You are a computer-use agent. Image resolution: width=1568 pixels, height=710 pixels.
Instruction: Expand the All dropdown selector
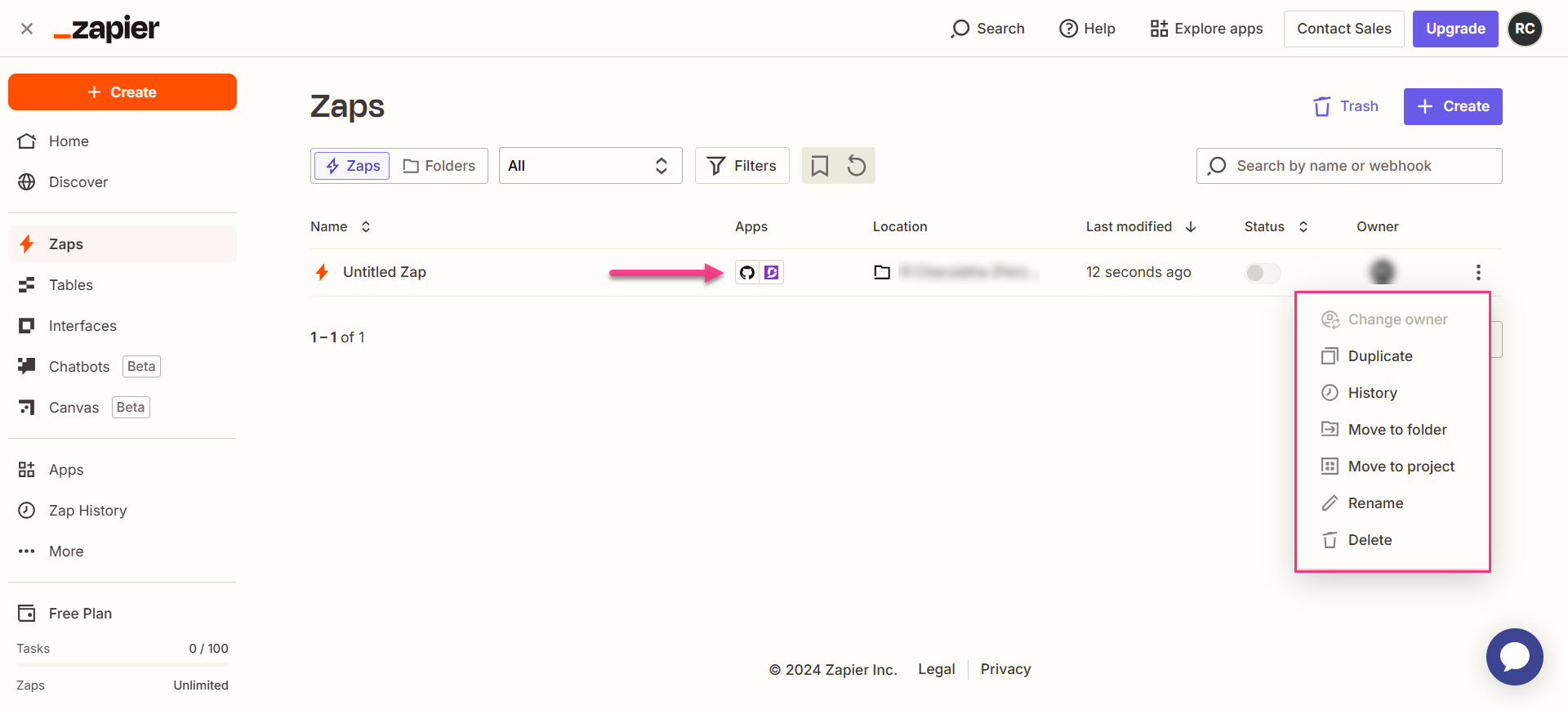point(590,166)
